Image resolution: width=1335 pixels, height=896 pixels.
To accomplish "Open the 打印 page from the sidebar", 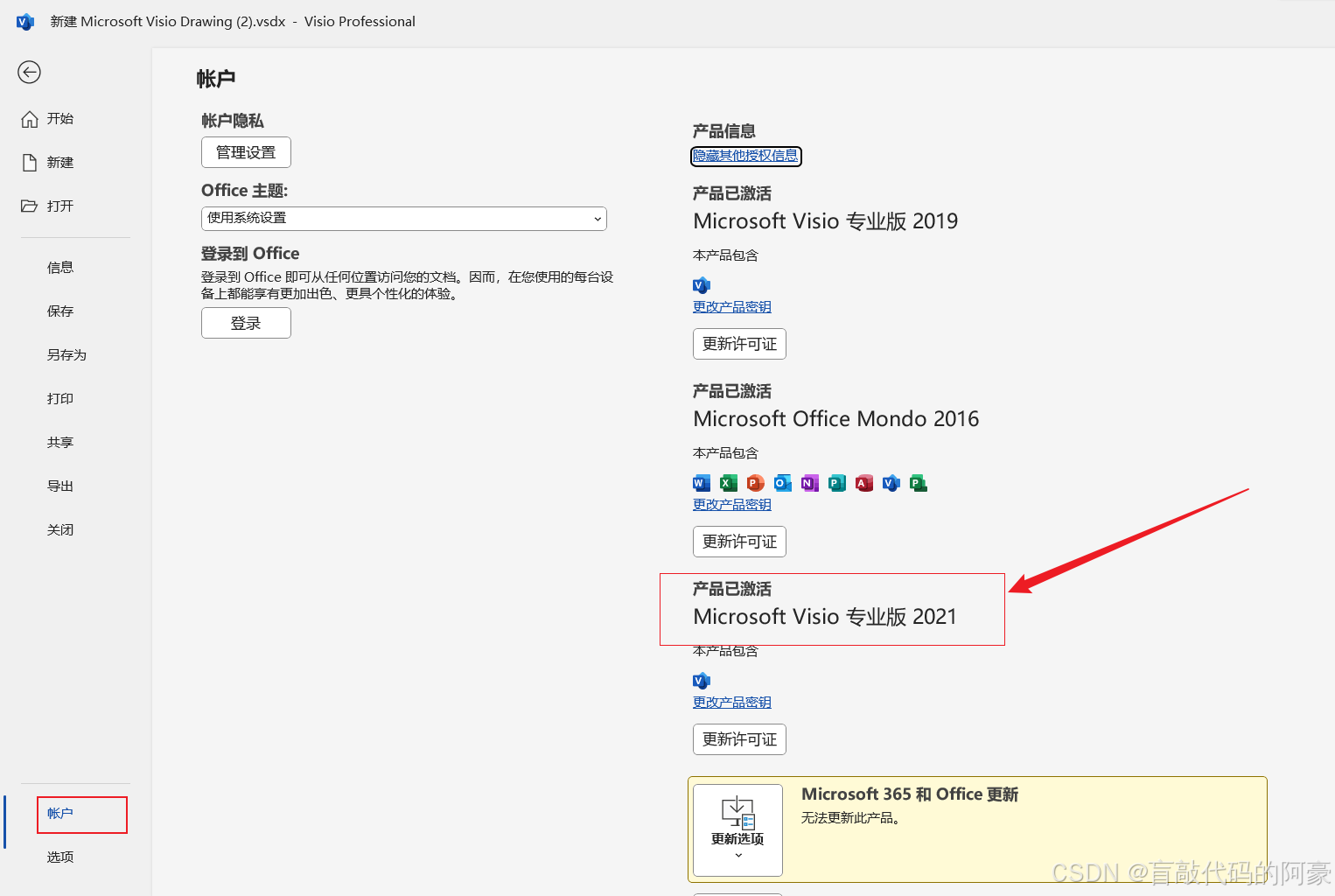I will point(59,398).
